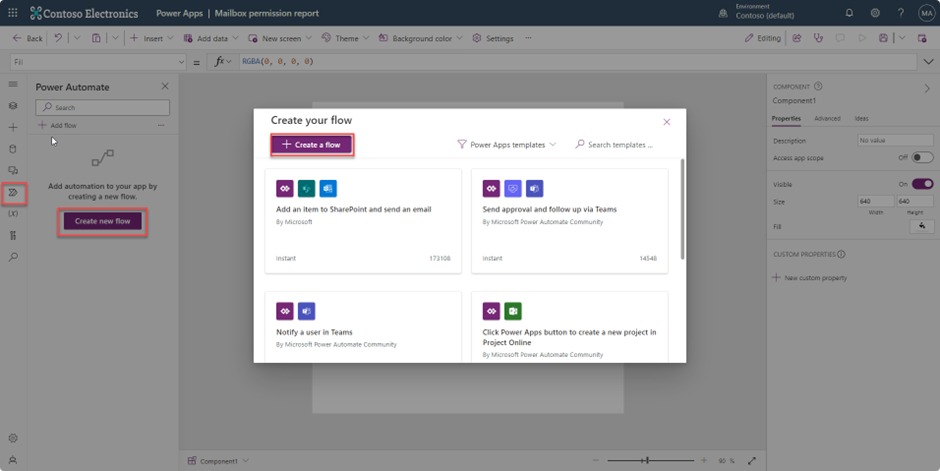Save the app with disk icon
940x471 pixels.
(883, 38)
